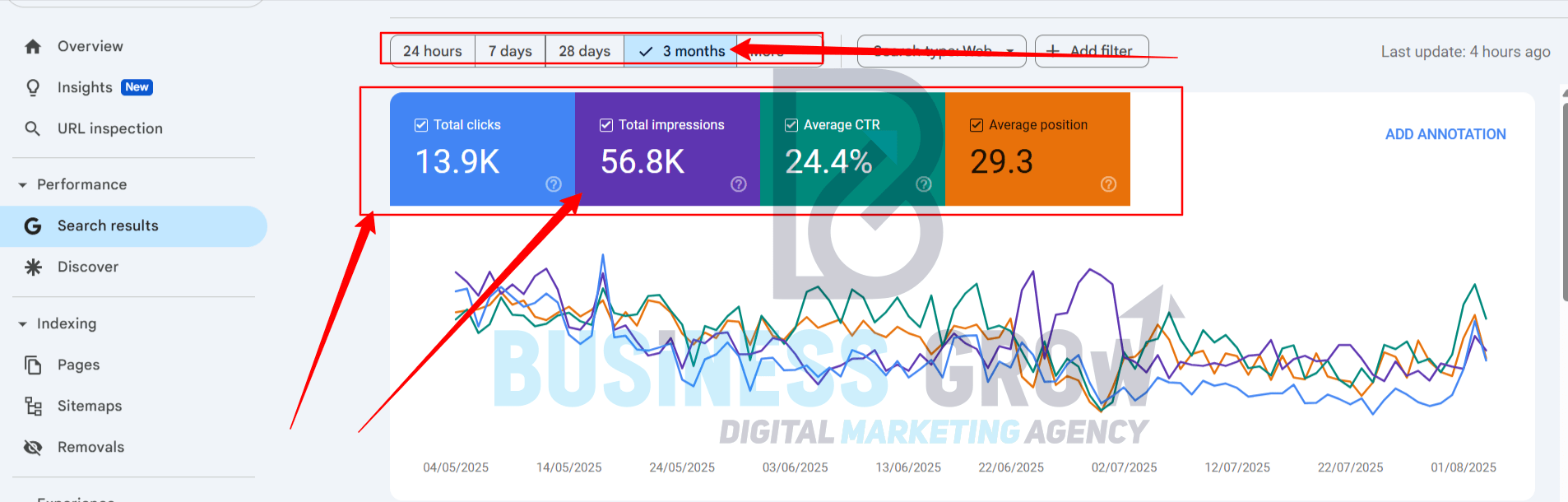Open Insights via the lightbulb icon

[x=33, y=88]
